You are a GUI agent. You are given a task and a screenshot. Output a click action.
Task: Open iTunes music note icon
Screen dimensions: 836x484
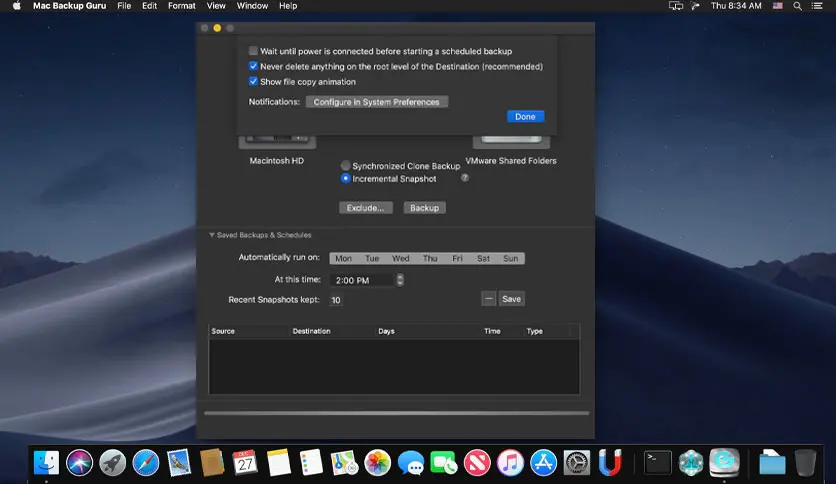(510, 462)
